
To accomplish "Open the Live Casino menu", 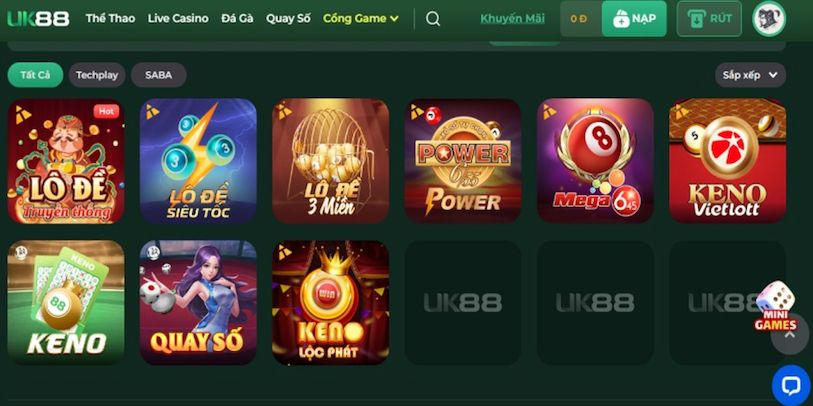I will (178, 19).
